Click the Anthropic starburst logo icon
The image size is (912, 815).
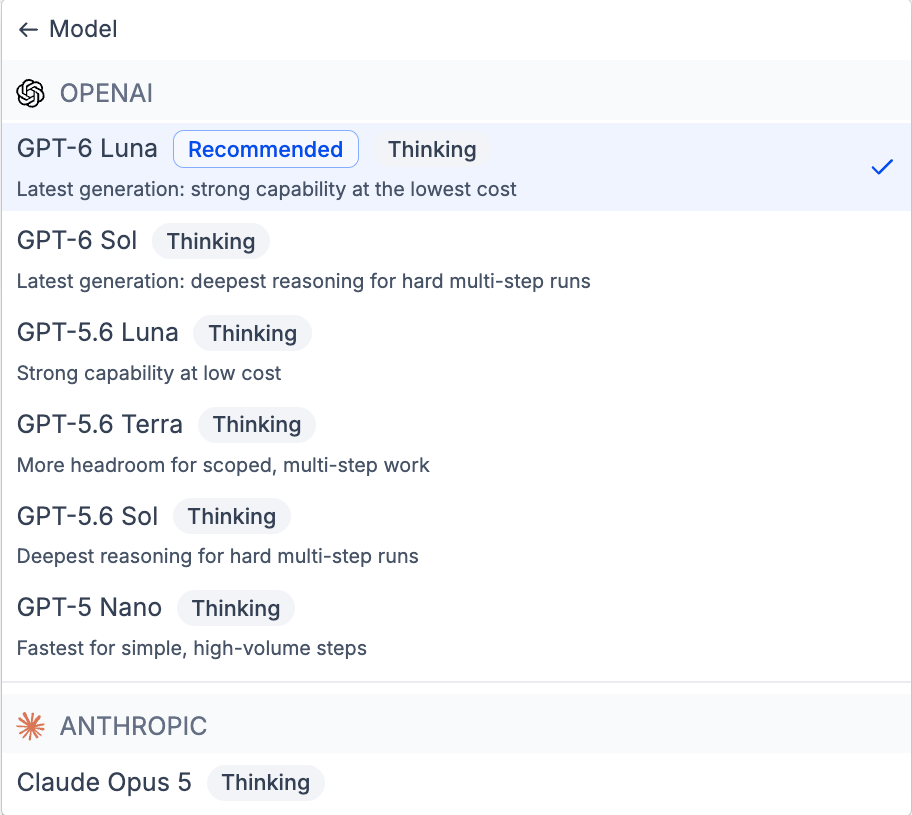point(31,726)
